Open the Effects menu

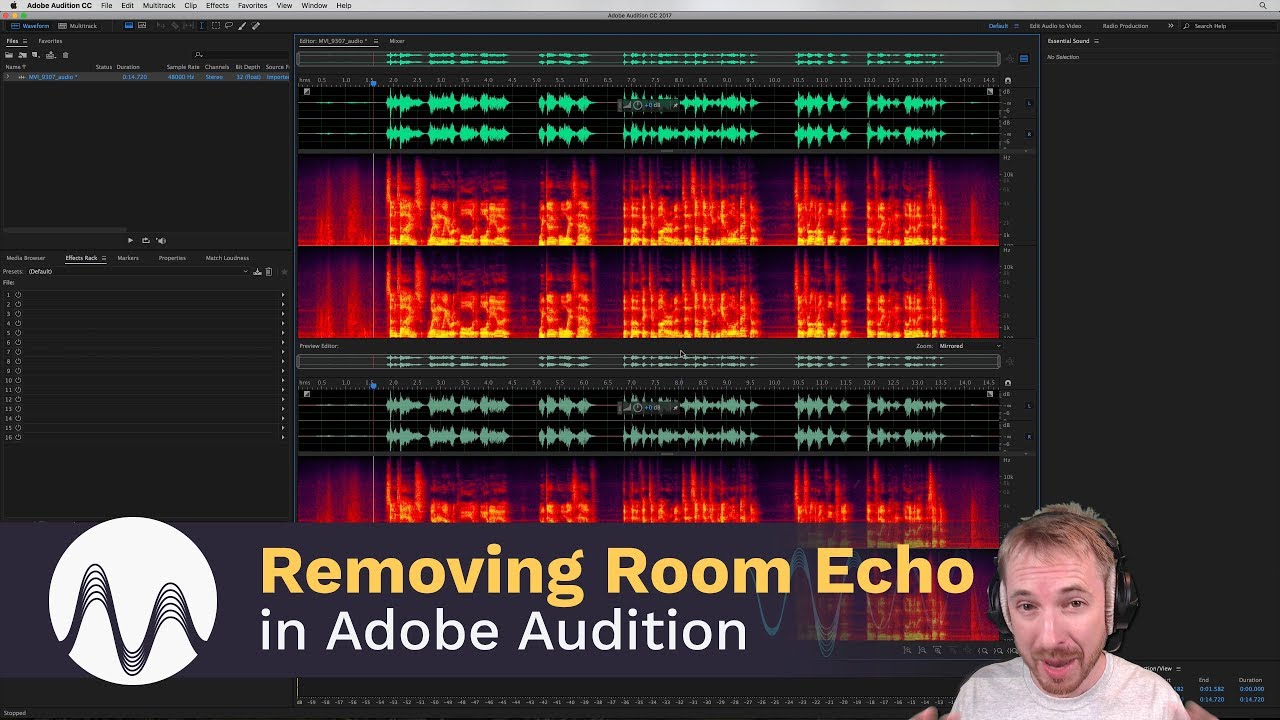click(x=217, y=6)
